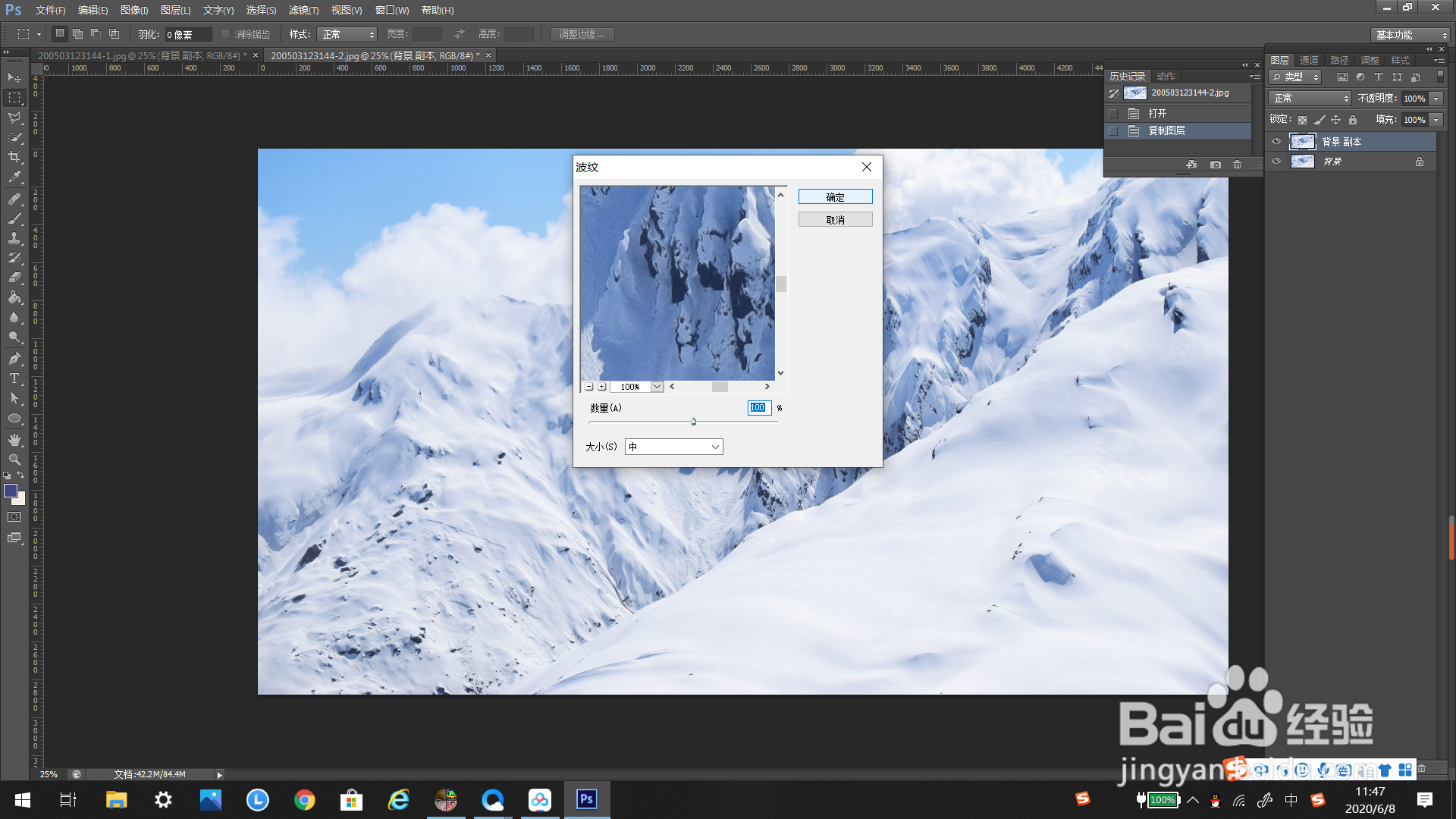Open the layer blend mode 正常 dropdown
1456x819 pixels.
1310,99
